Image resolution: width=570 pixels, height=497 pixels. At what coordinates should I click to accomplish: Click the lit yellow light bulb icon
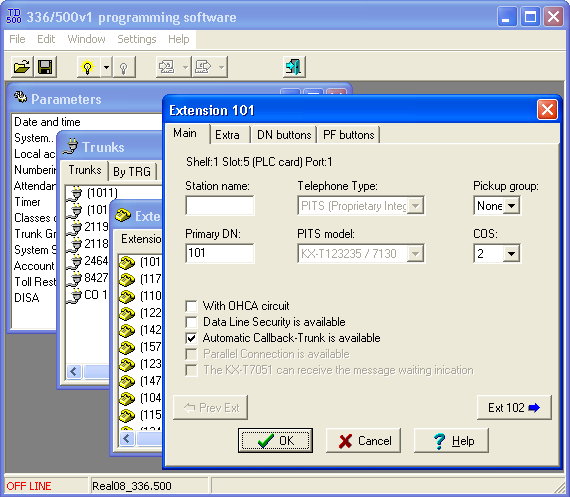click(88, 67)
